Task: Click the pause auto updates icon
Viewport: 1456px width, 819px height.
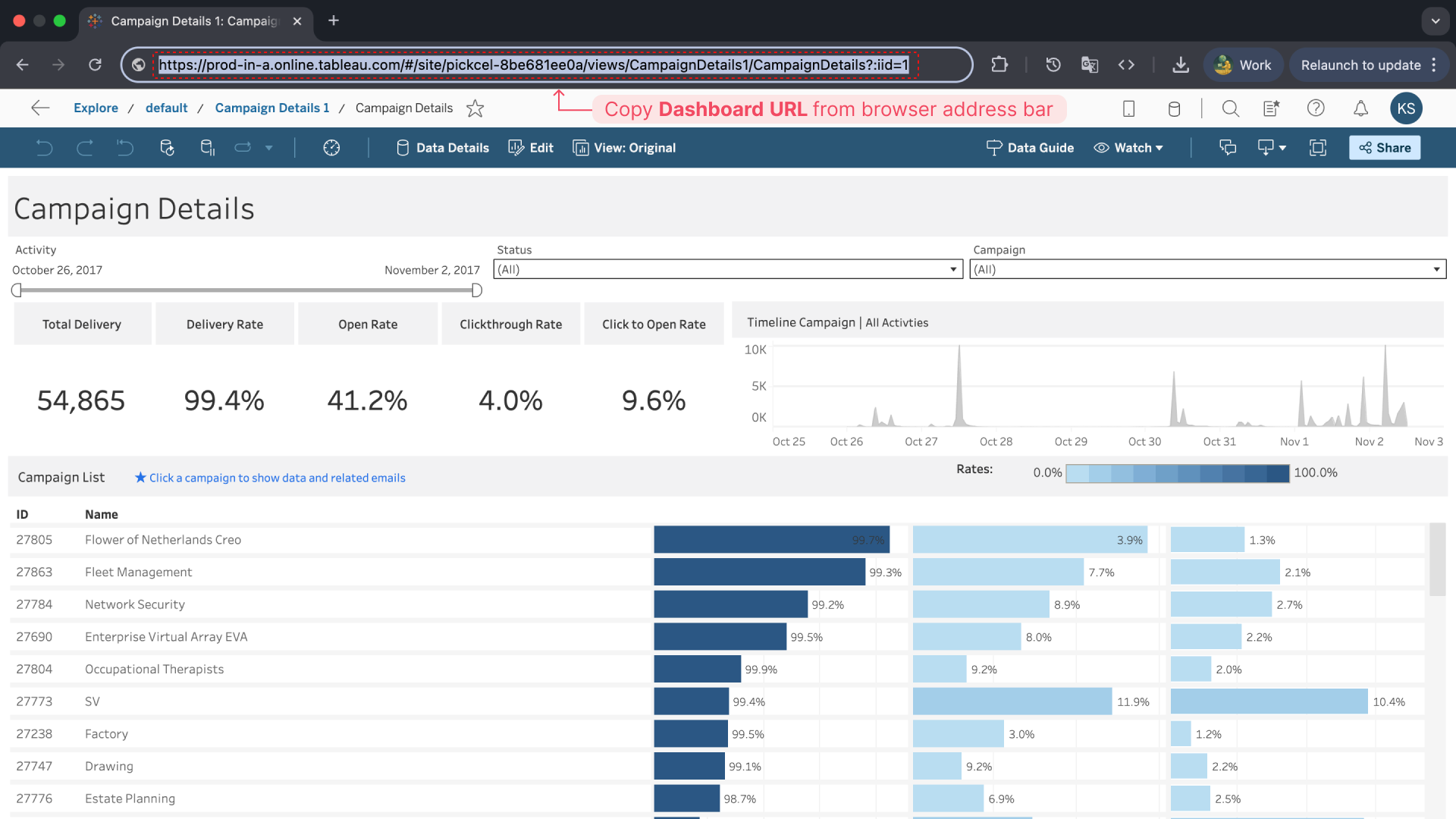Action: 207,148
